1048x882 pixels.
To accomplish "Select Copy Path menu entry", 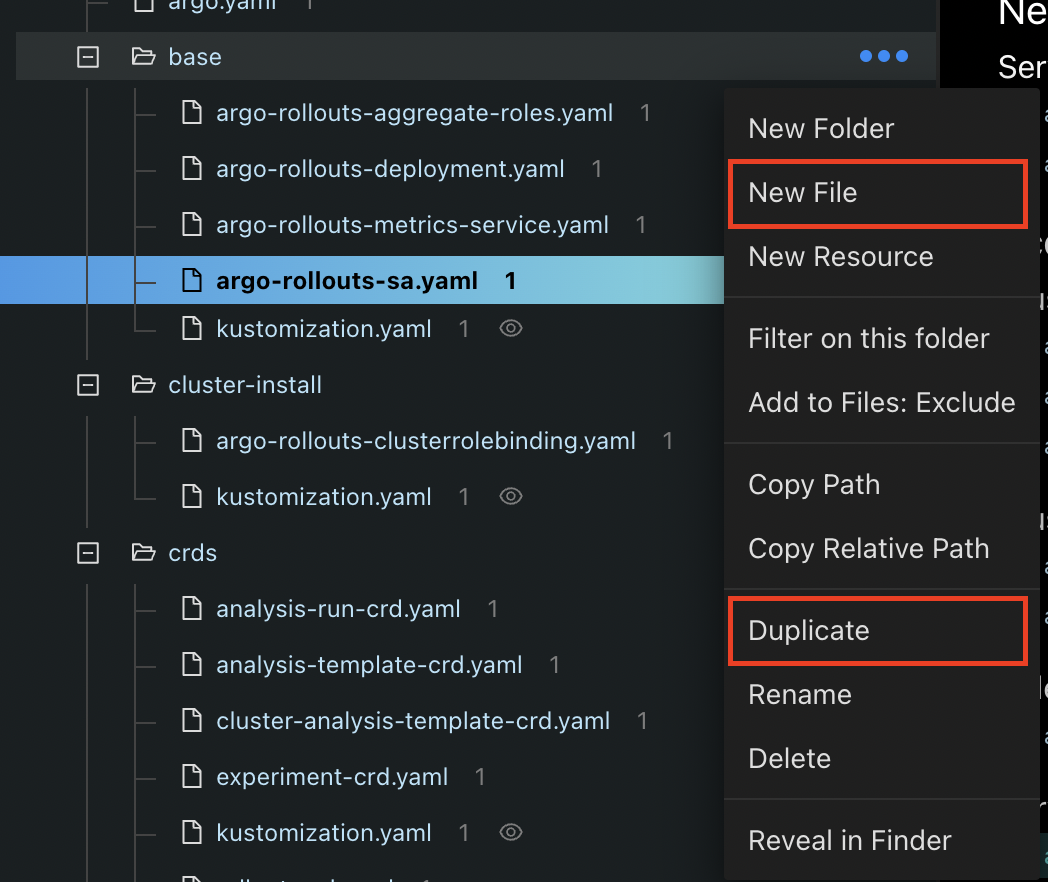I will tap(881, 484).
